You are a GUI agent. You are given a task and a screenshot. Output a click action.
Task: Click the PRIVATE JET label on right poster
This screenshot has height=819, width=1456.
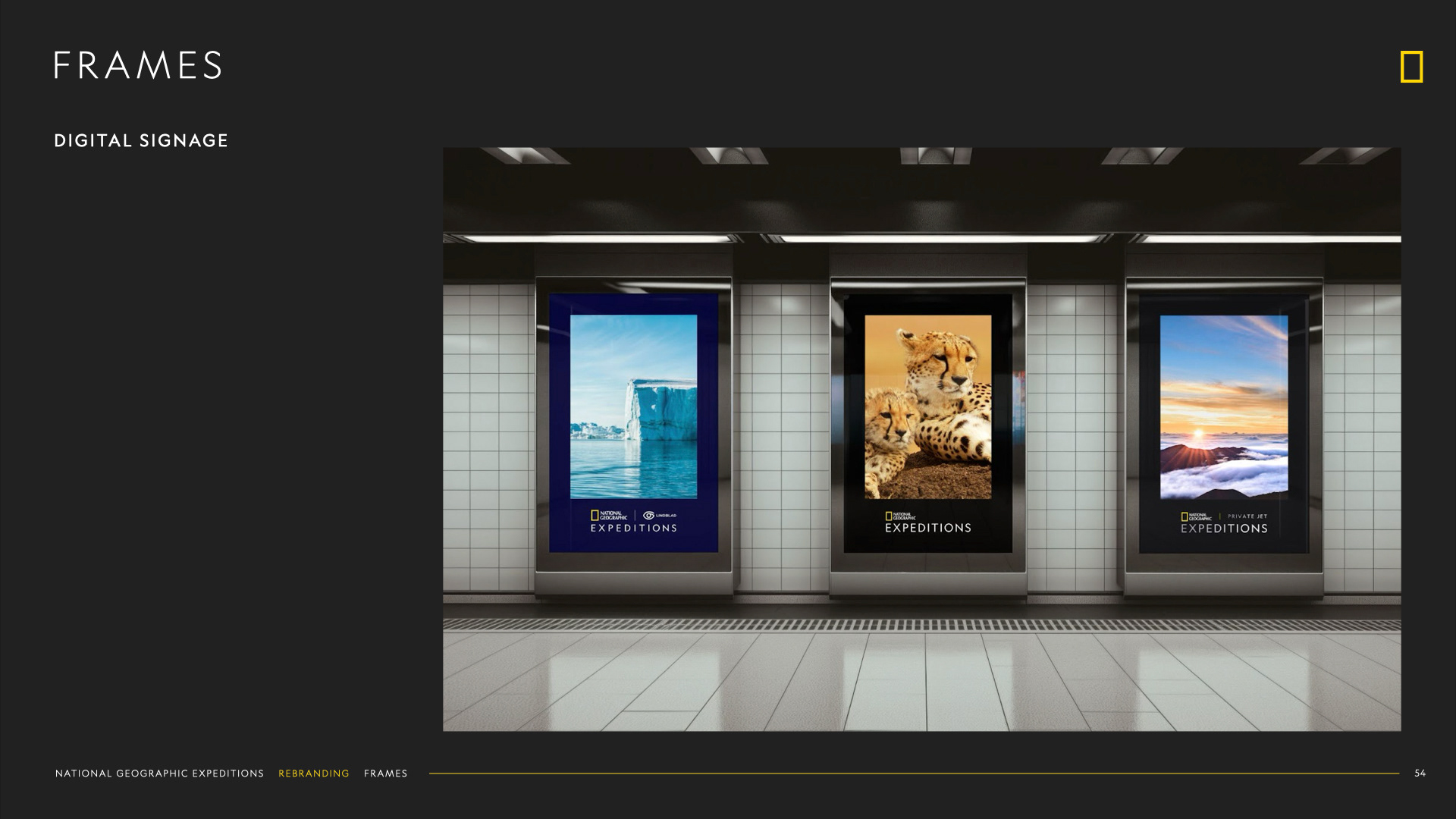tap(1247, 516)
